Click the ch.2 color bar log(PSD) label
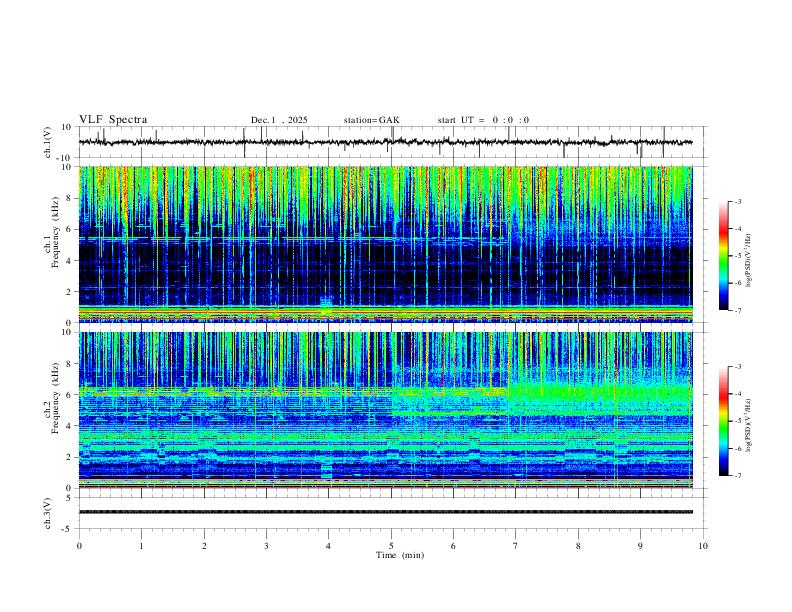 pos(749,425)
